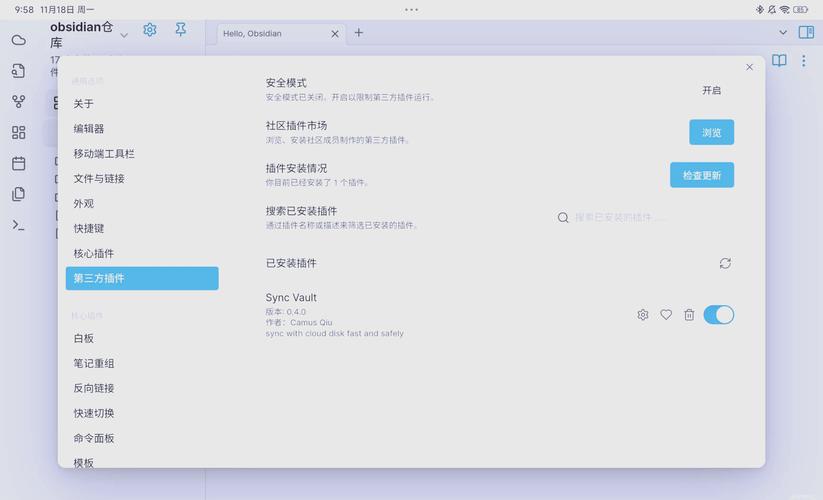This screenshot has height=500, width=823.
Task: Switch to reading view book icon
Action: point(779,61)
